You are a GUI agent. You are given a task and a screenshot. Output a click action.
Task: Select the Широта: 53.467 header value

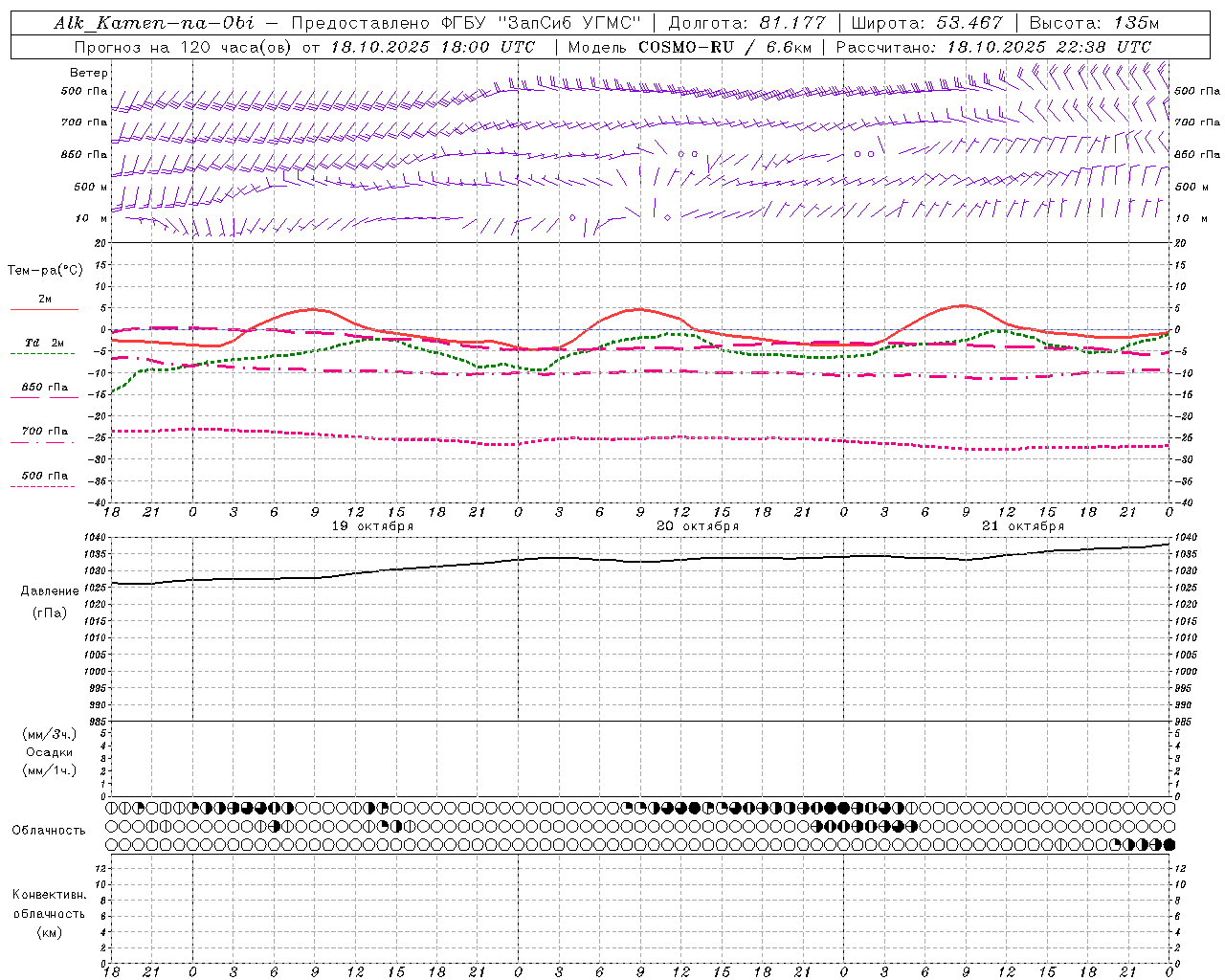[x=926, y=23]
